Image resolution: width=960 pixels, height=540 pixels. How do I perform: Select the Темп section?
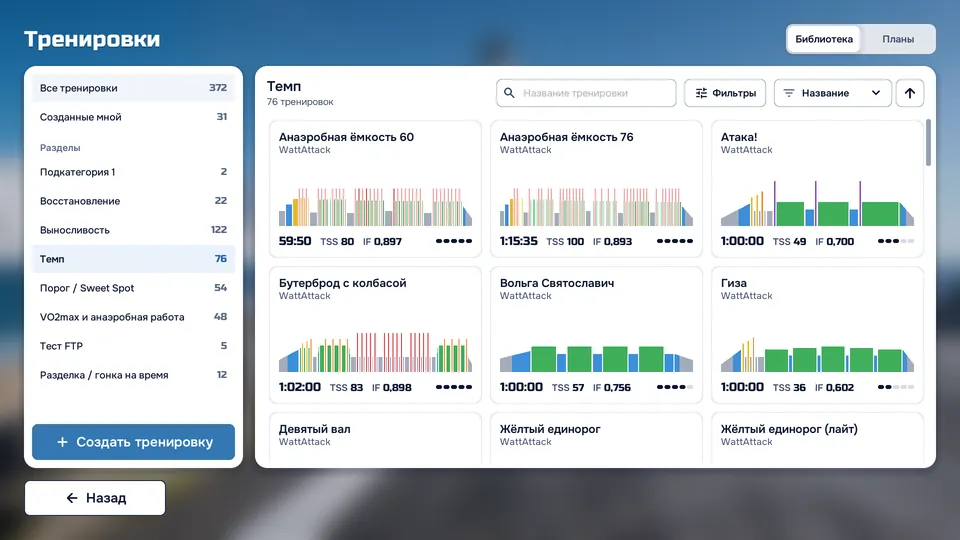[133, 258]
